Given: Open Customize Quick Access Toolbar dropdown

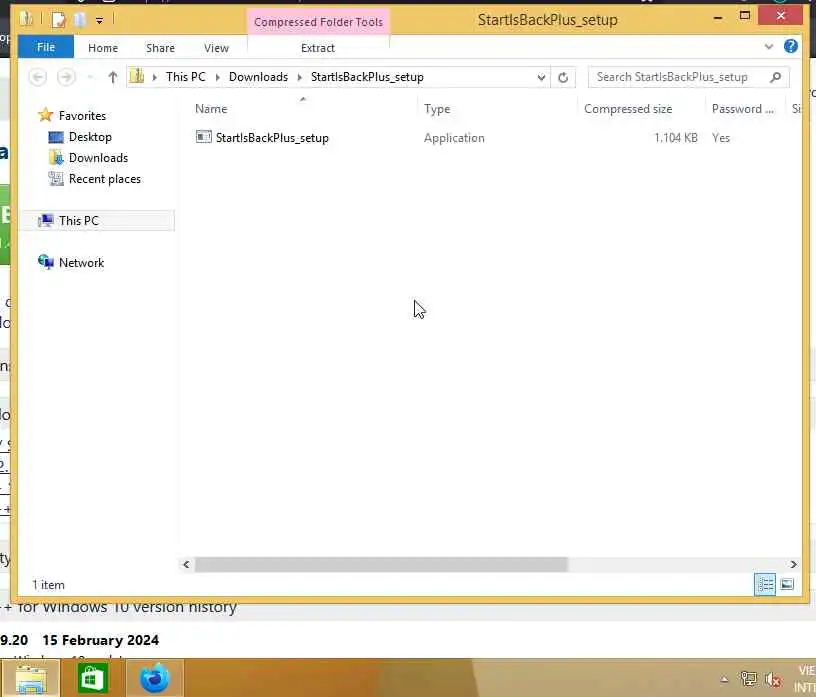Looking at the screenshot, I should 99,20.
